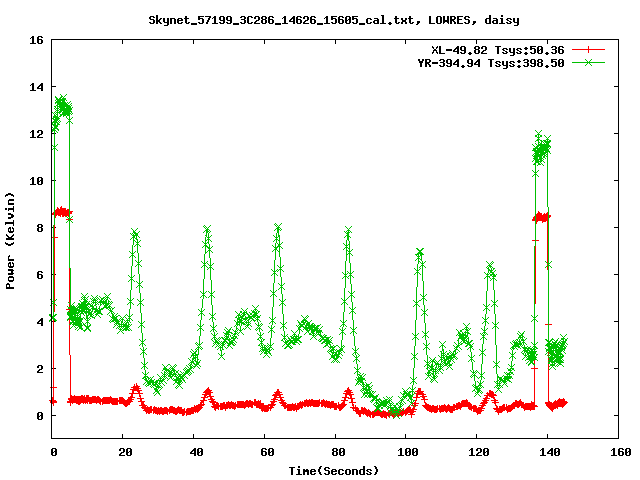Click the x-axis tick label 60
640x480 pixels.
[267, 452]
